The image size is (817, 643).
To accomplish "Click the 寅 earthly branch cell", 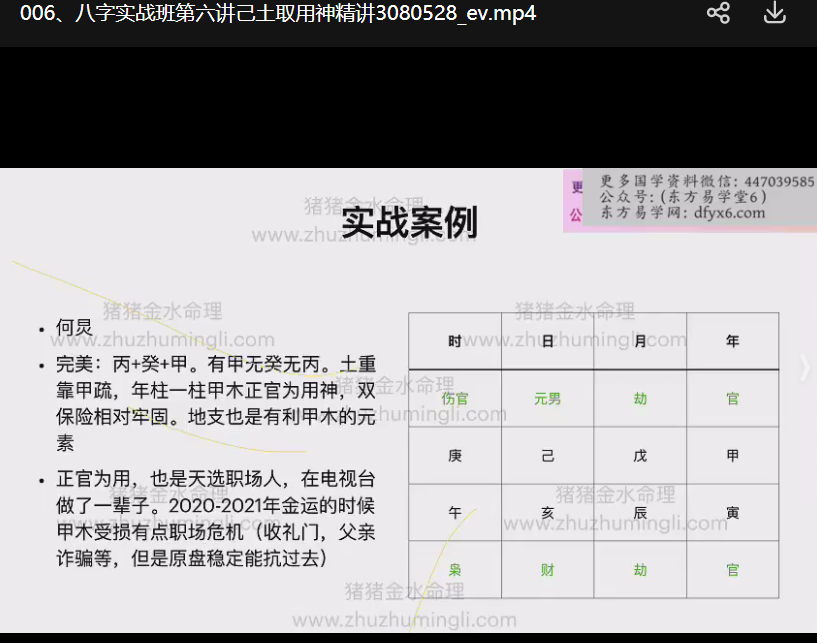I will pos(732,513).
